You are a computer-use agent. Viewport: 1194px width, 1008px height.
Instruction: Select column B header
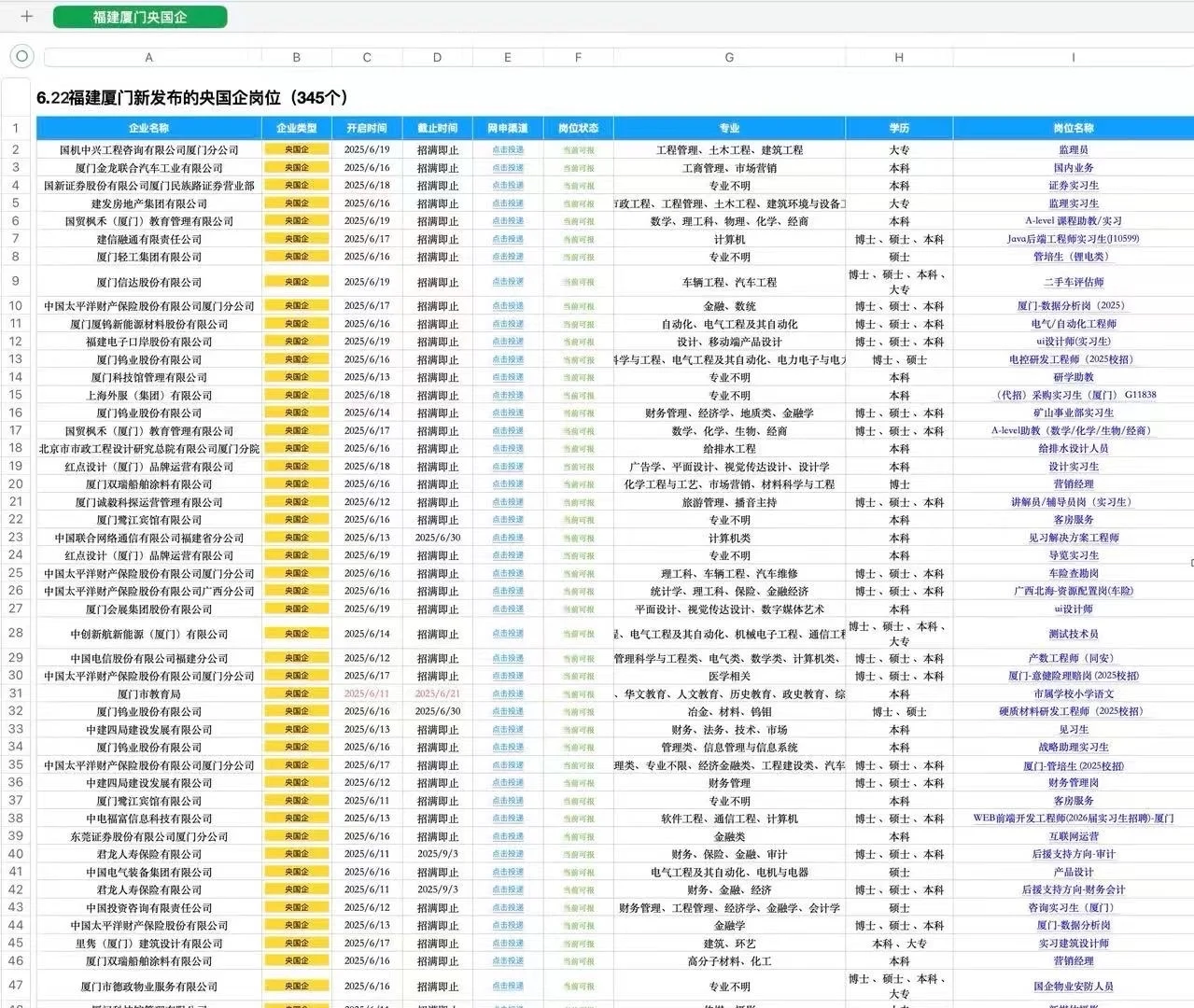pos(297,58)
